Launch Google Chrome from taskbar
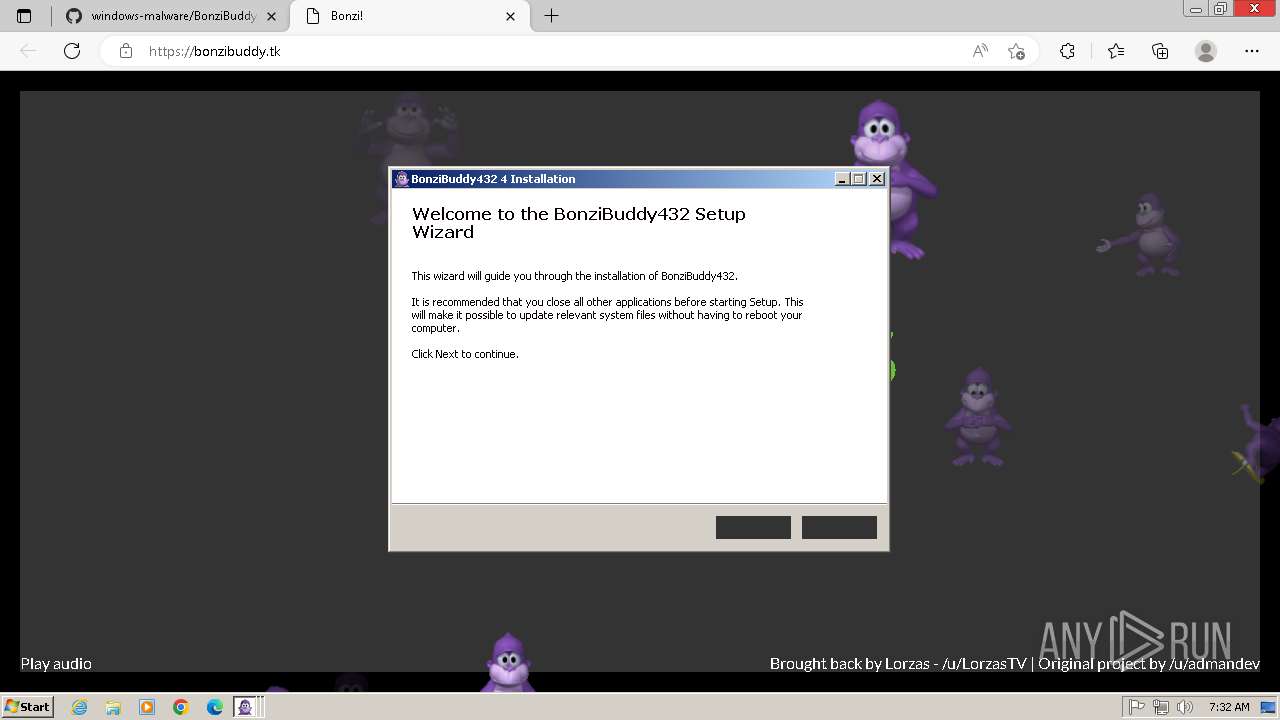1280x720 pixels. (x=181, y=707)
